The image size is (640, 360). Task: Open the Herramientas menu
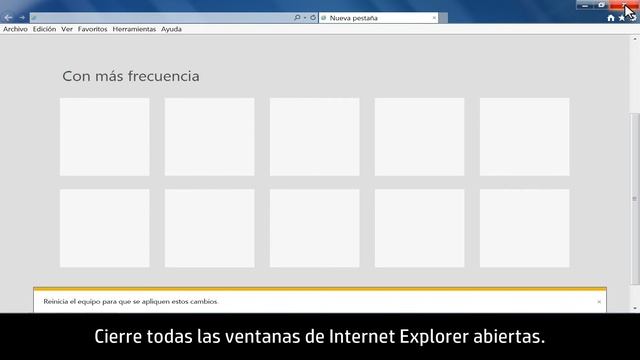click(x=134, y=29)
